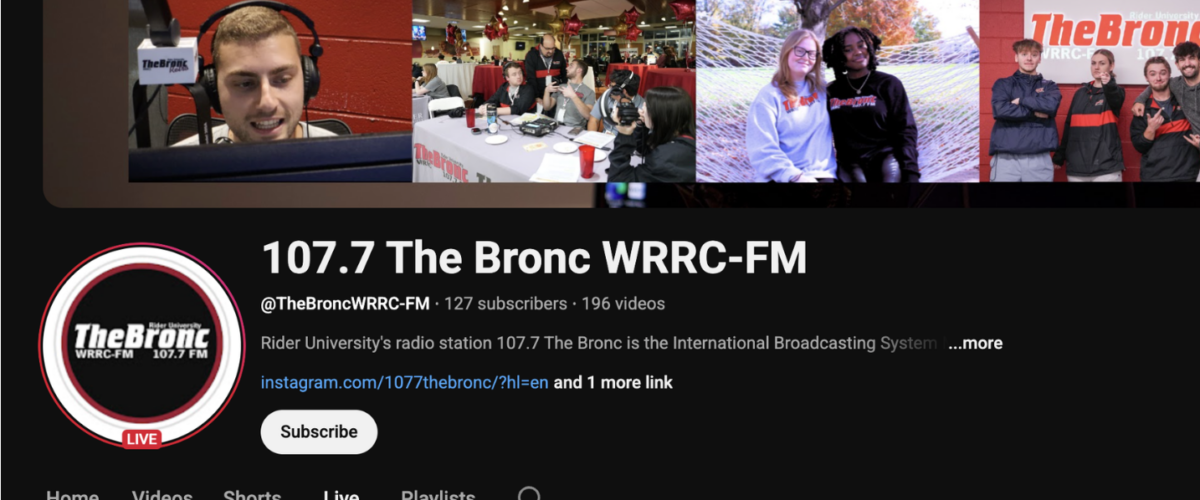
Task: Switch to the Playlists tab
Action: [438, 494]
